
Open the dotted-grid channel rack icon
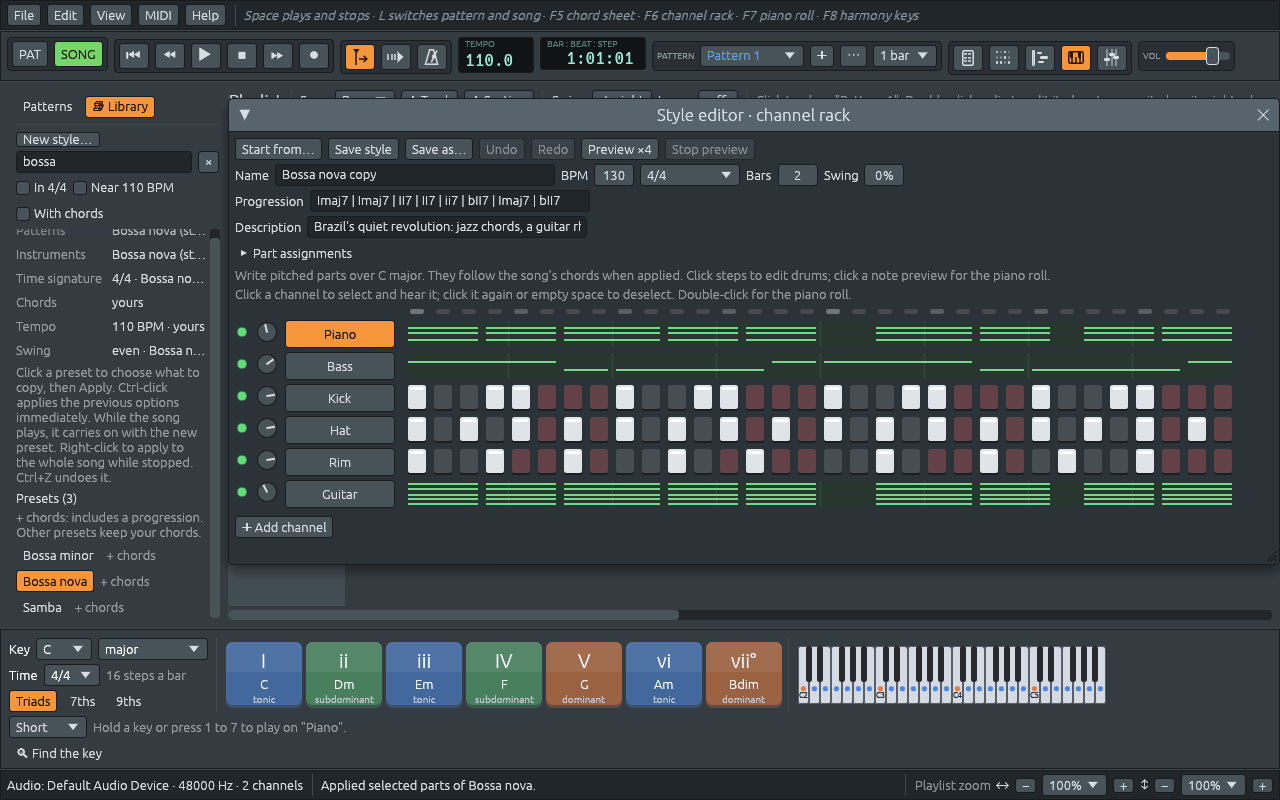pos(1003,57)
